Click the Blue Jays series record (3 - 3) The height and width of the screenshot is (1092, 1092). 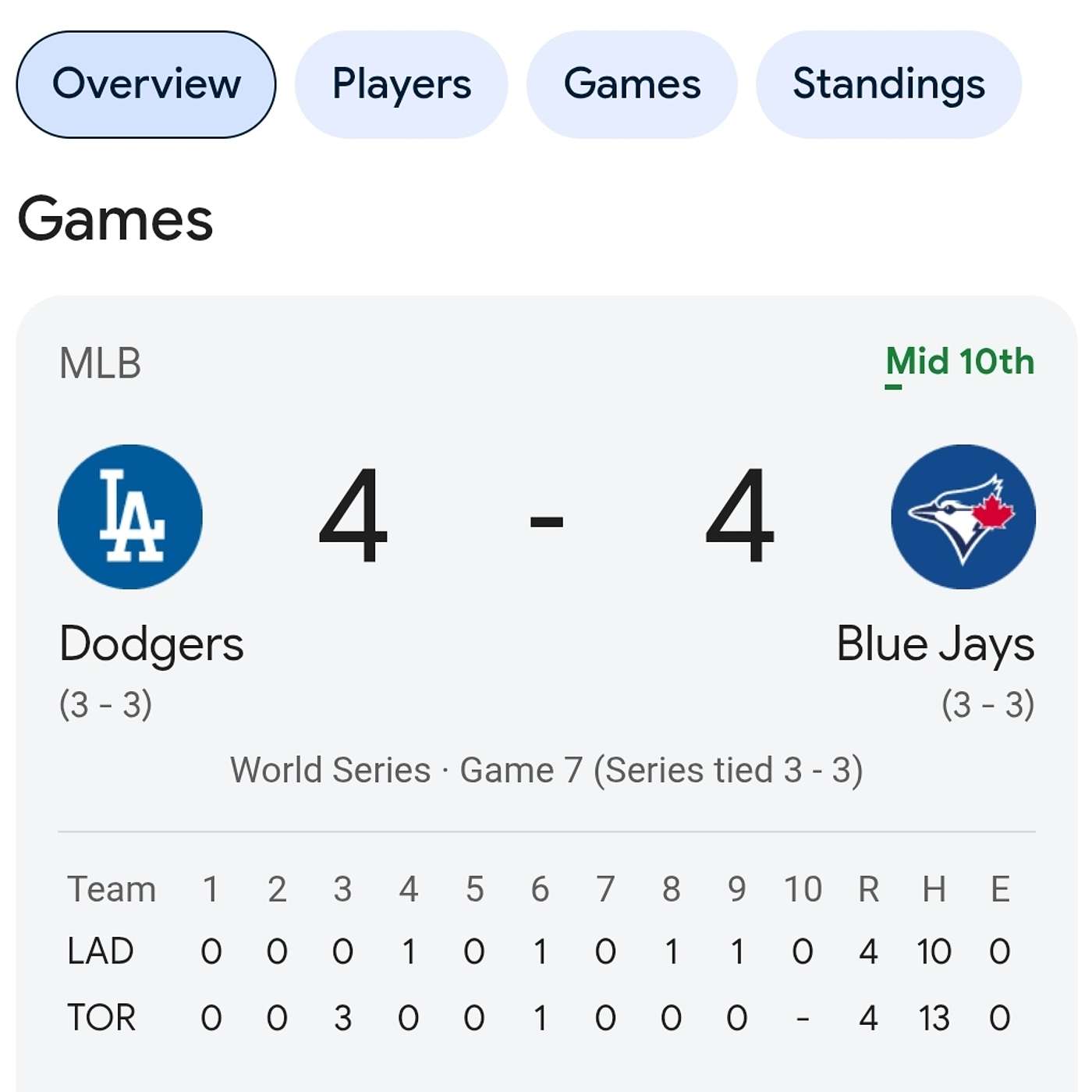pos(987,706)
